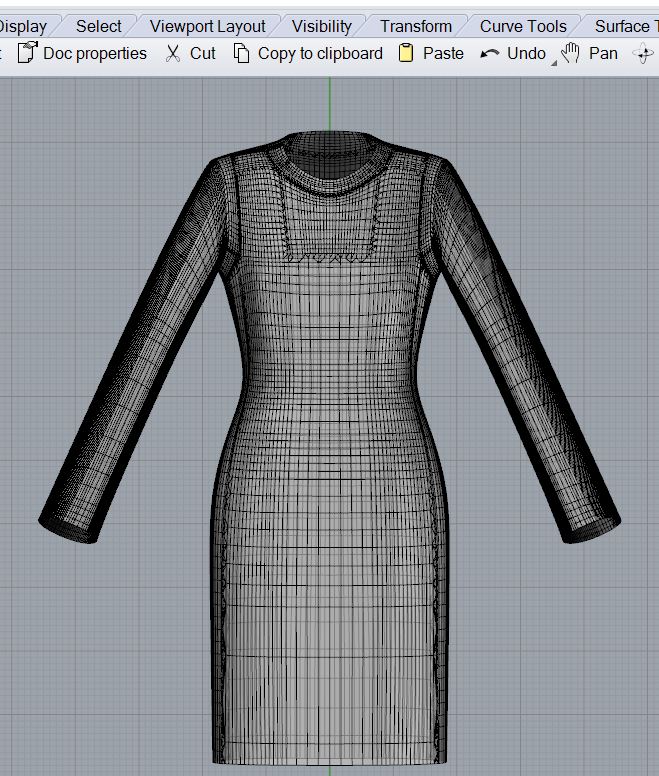Click the rotate view icon after Pan

tap(643, 53)
